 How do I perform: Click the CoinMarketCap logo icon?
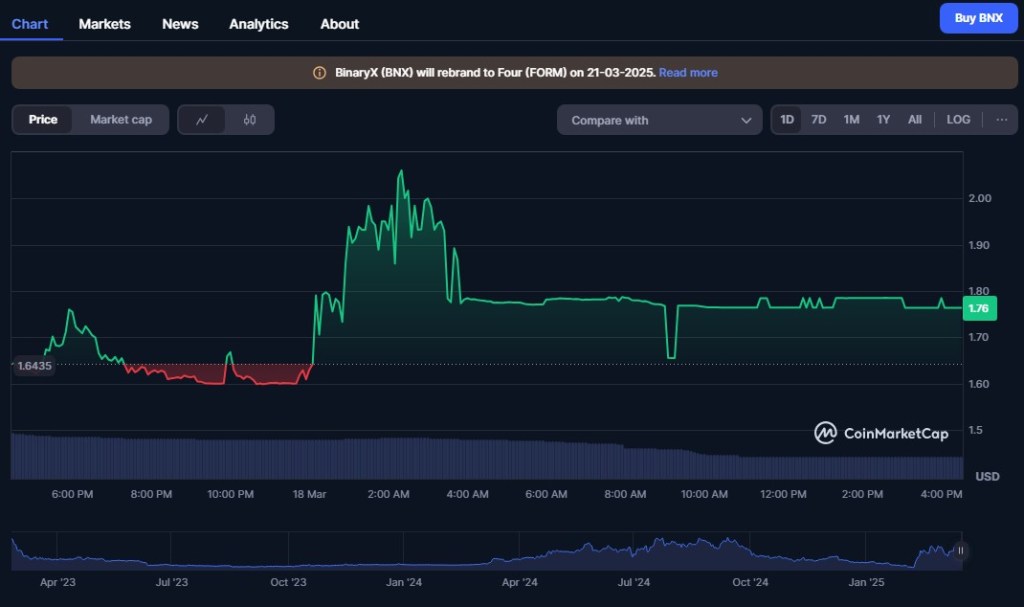click(825, 433)
